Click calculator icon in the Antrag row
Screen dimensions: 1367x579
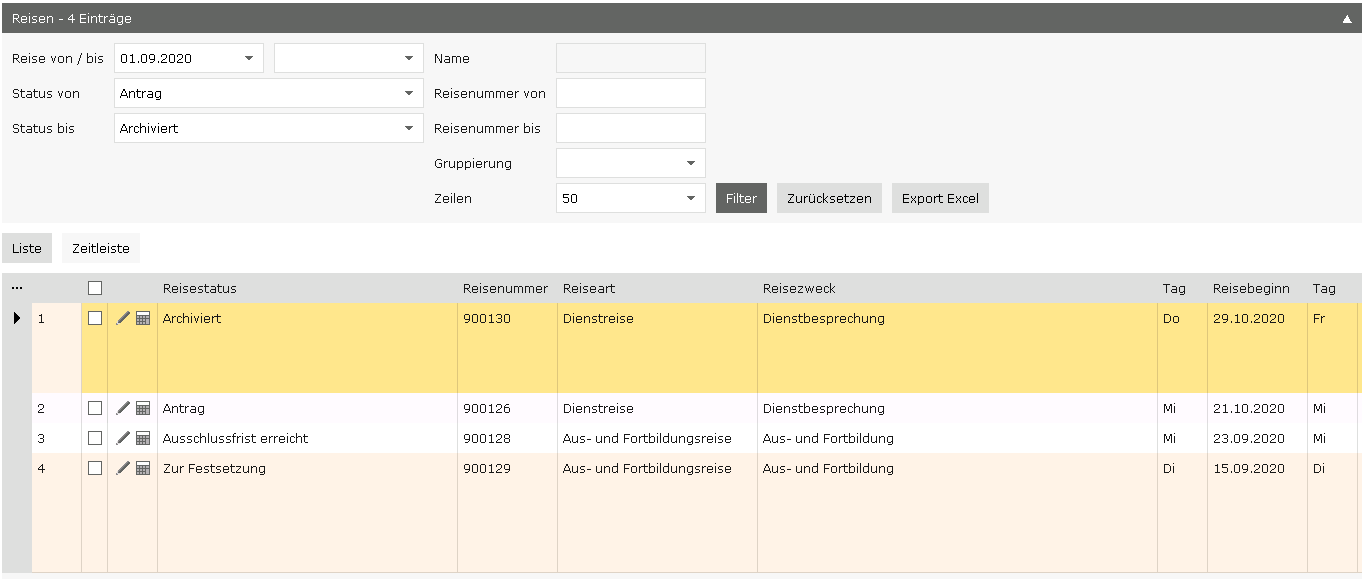pos(143,408)
